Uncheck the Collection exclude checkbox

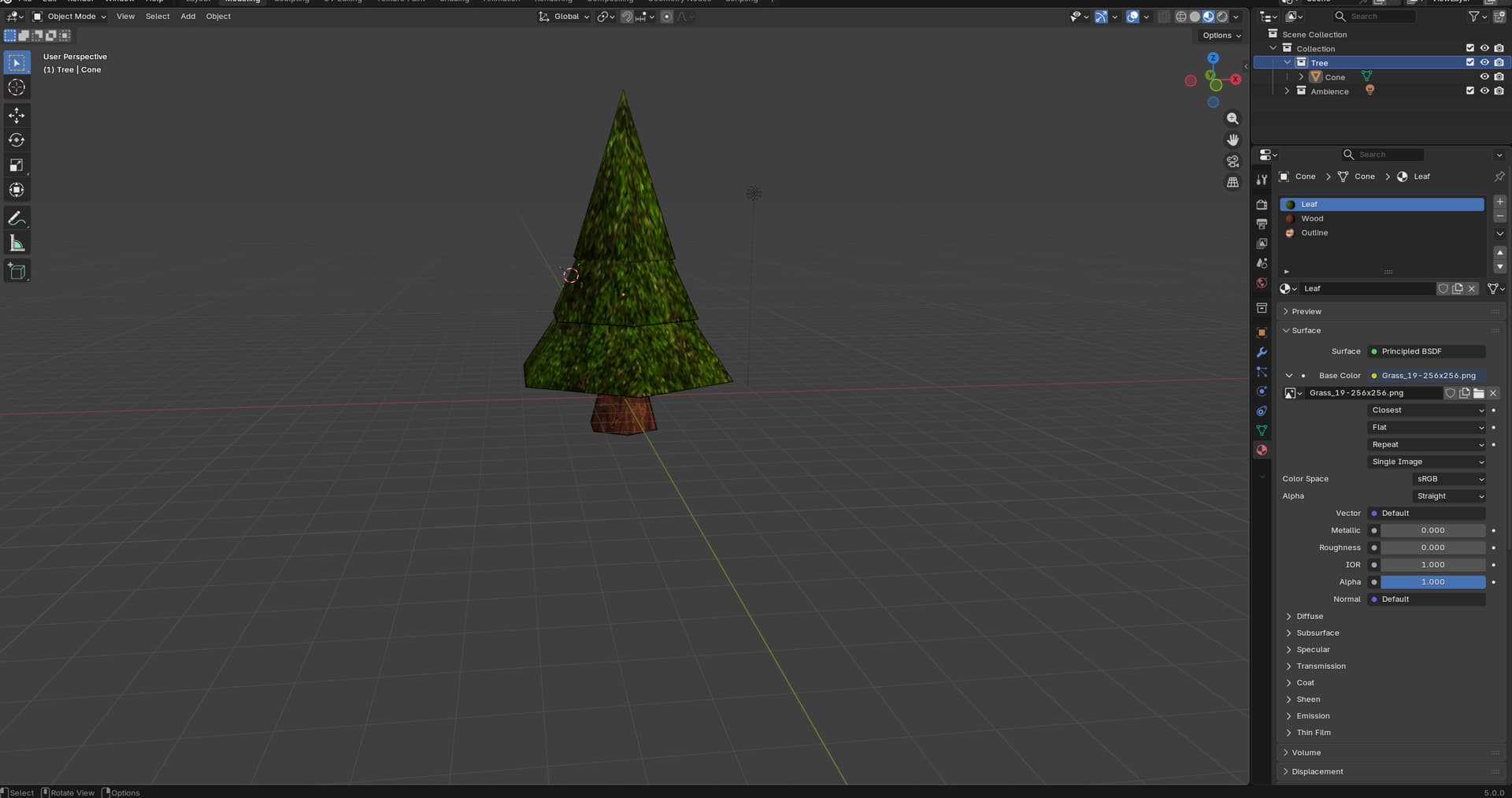click(1469, 48)
